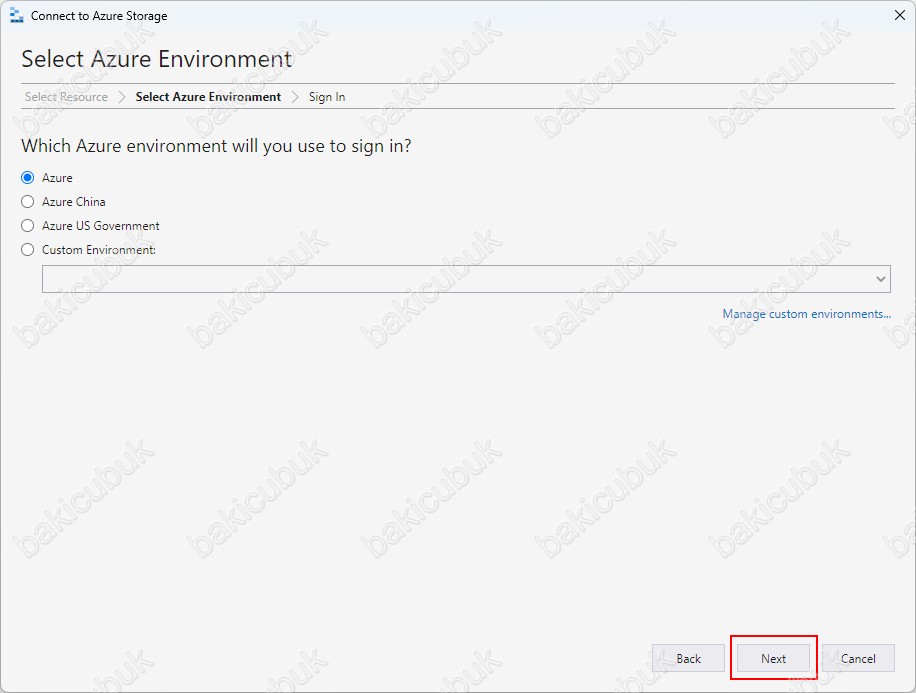This screenshot has width=916, height=693.
Task: Click the Back button
Action: pos(688,659)
